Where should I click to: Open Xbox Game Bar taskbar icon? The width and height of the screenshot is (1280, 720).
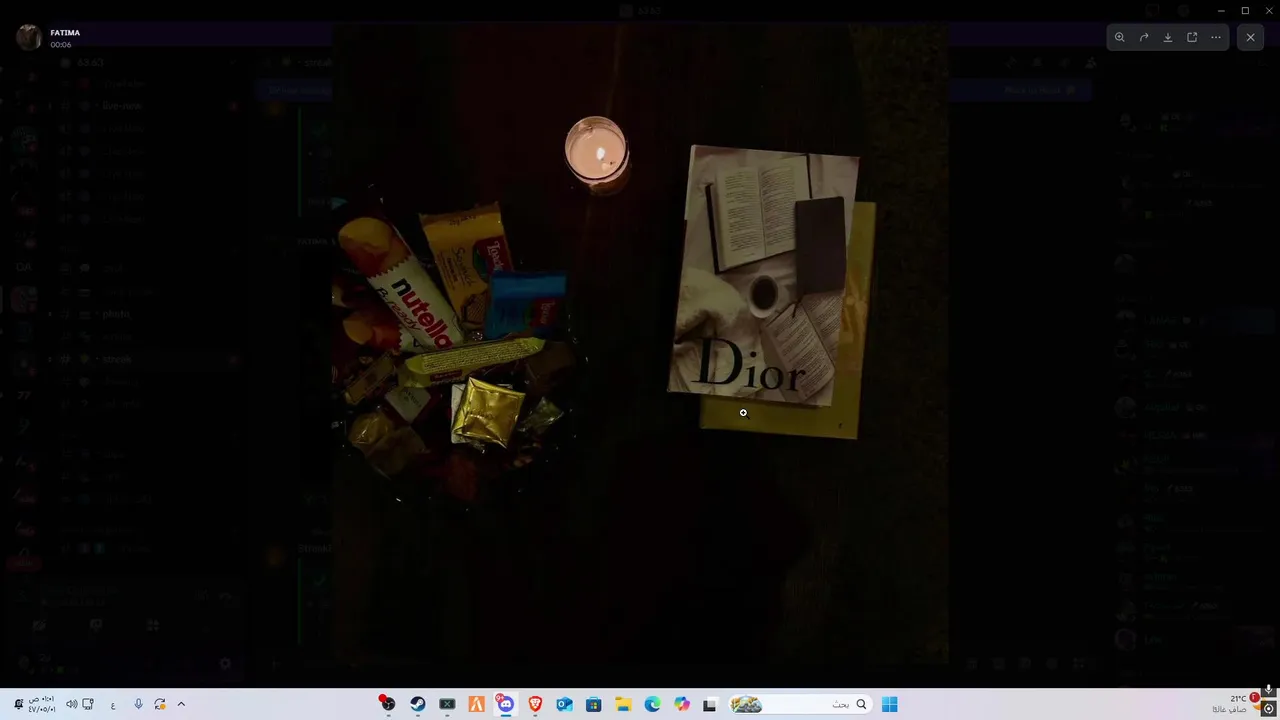(447, 704)
